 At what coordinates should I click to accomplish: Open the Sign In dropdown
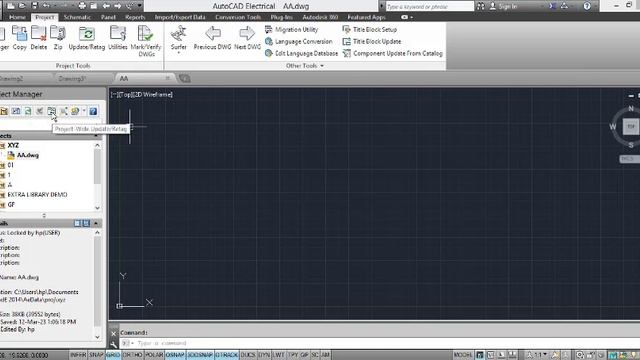click(x=542, y=6)
